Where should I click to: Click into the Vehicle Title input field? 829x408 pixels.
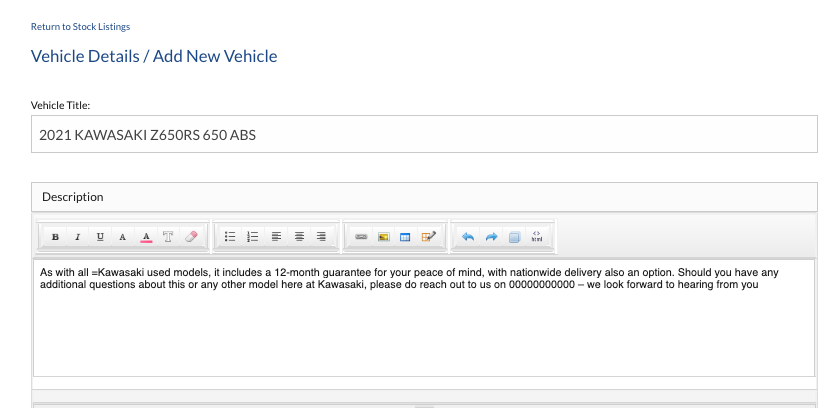click(x=424, y=134)
